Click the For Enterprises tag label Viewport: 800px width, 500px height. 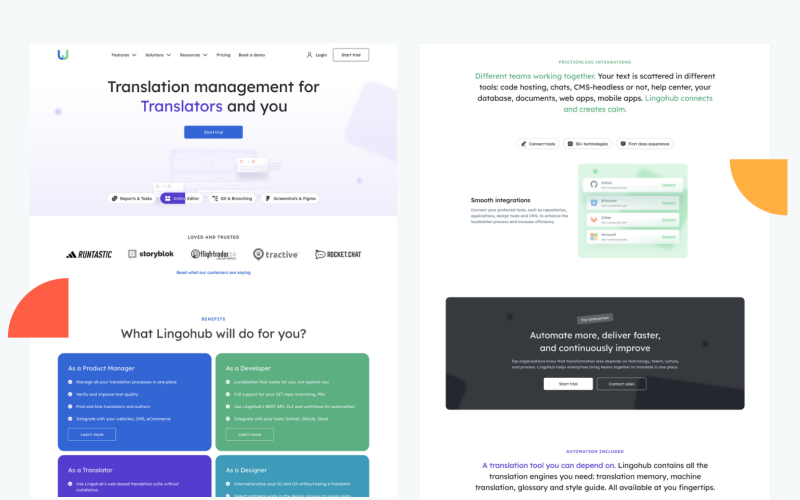(595, 319)
